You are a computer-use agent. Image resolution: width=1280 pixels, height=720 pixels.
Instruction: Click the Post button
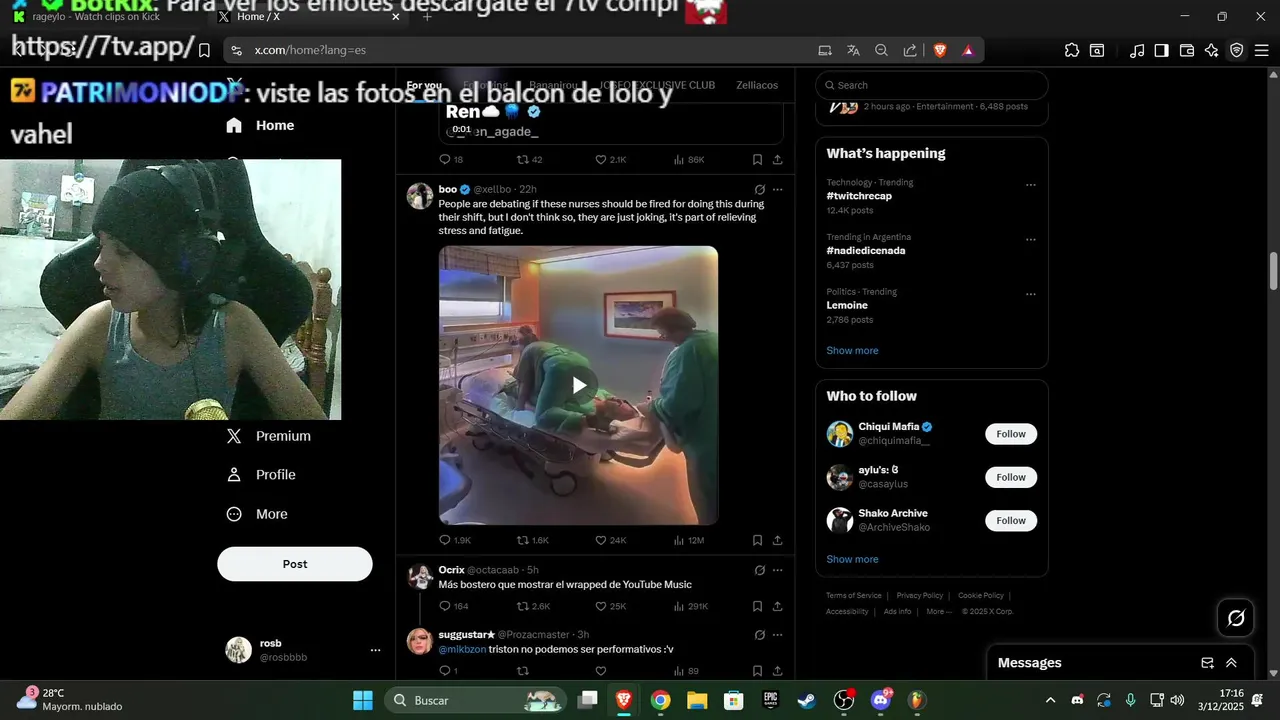point(295,564)
